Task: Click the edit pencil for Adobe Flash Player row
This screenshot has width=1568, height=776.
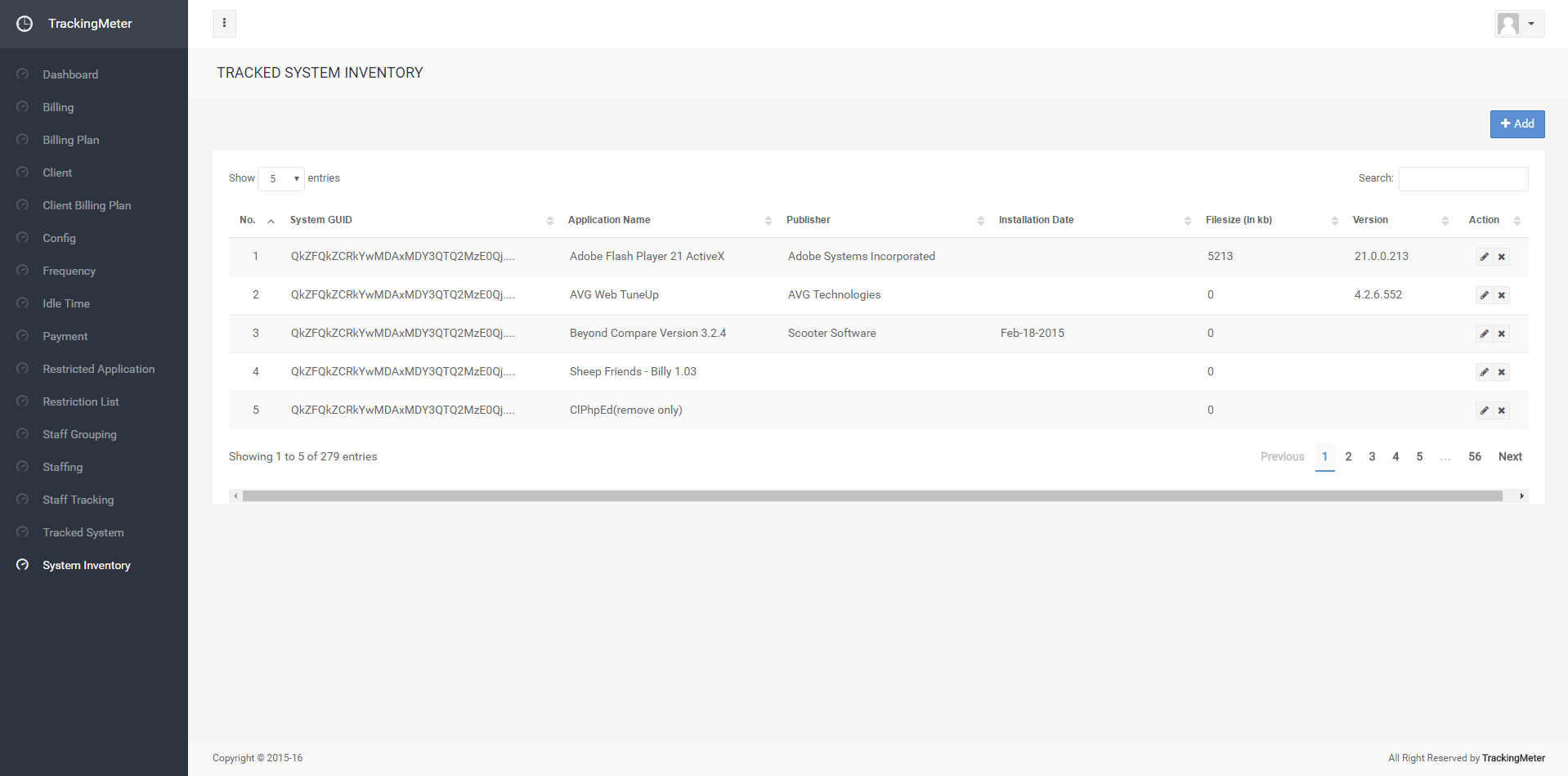Action: point(1484,257)
